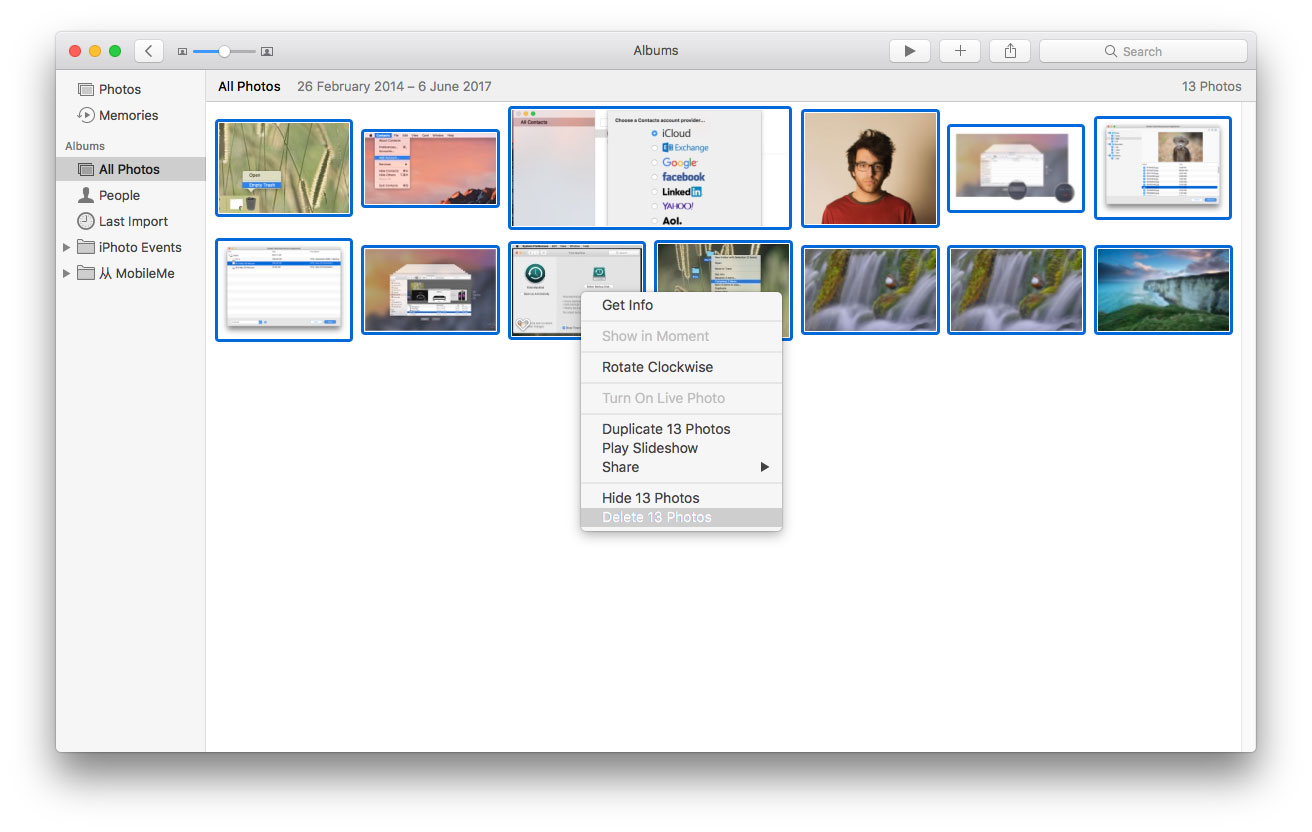Open the Share toolbar button
The width and height of the screenshot is (1312, 832).
click(x=1010, y=51)
